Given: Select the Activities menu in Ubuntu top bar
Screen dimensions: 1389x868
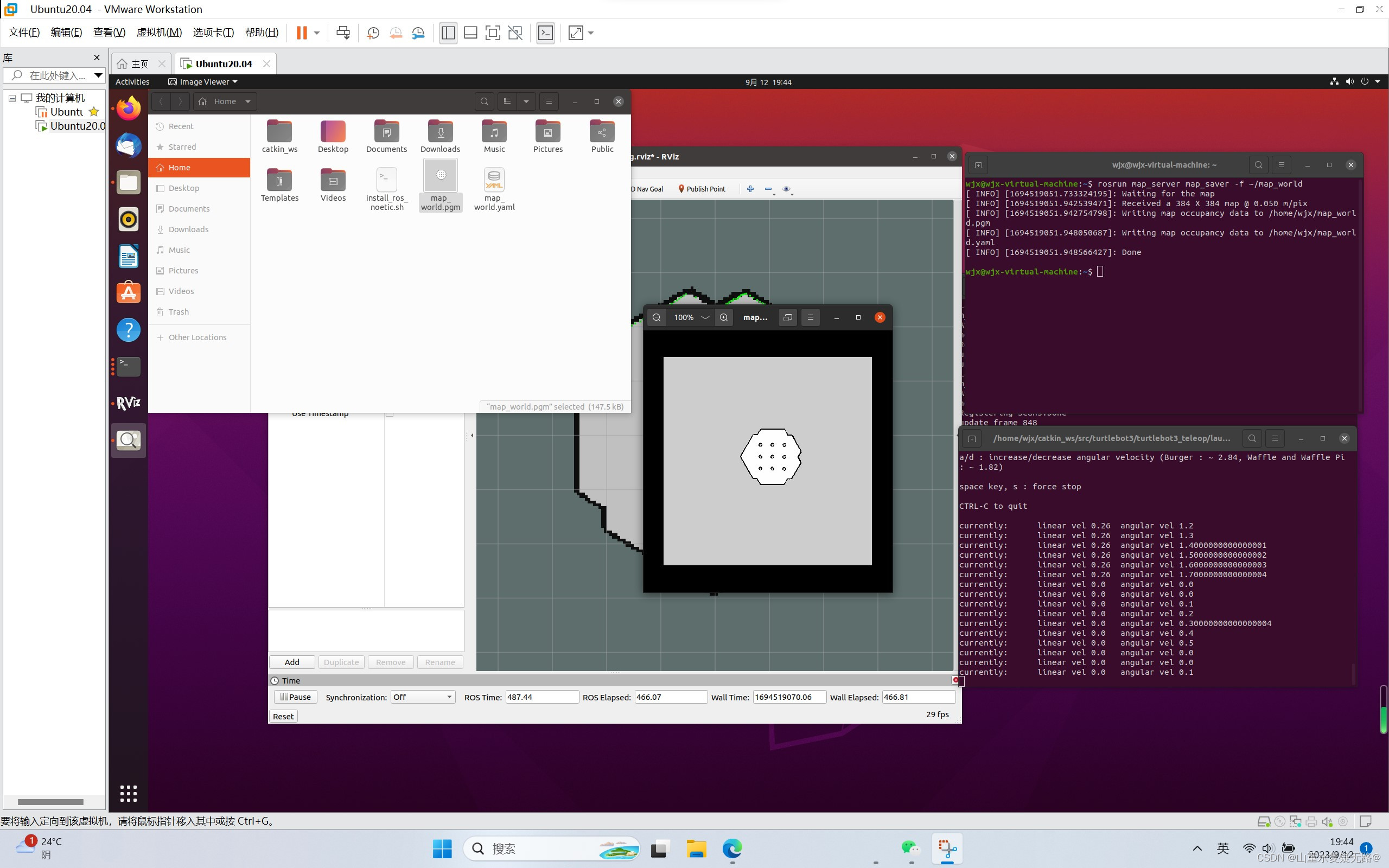Looking at the screenshot, I should click(133, 81).
